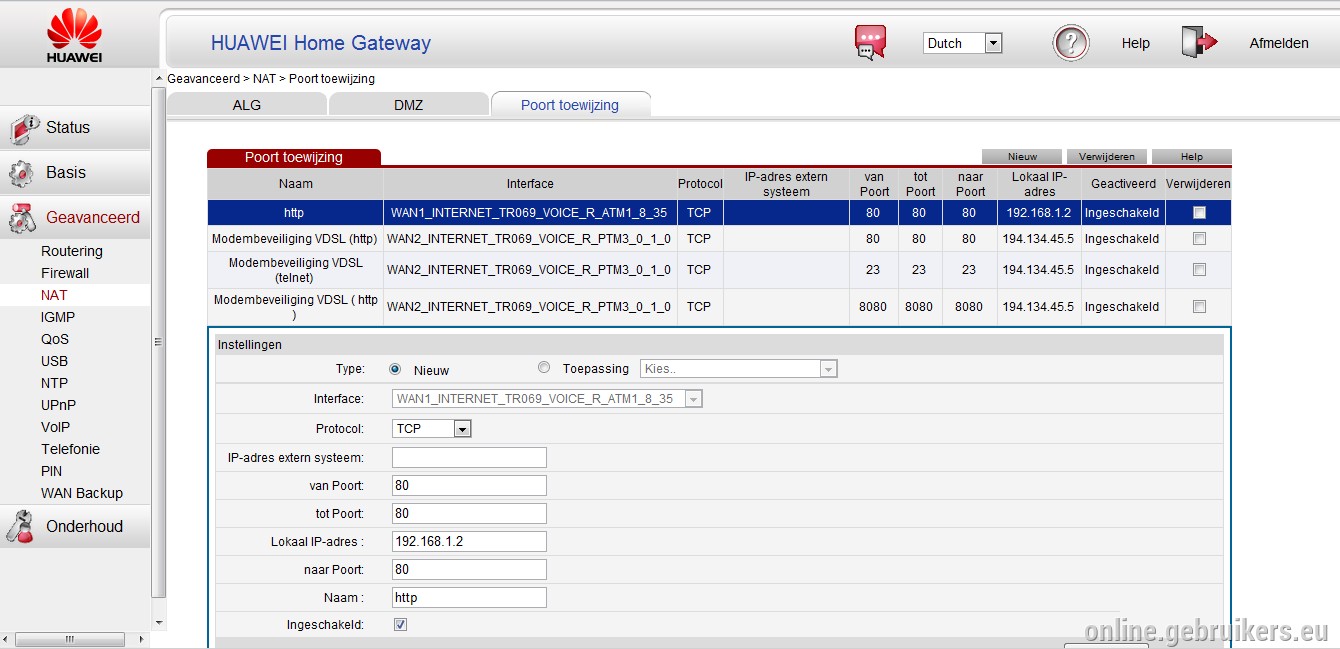Click the Help link in header
The height and width of the screenshot is (649, 1340).
pos(1136,43)
